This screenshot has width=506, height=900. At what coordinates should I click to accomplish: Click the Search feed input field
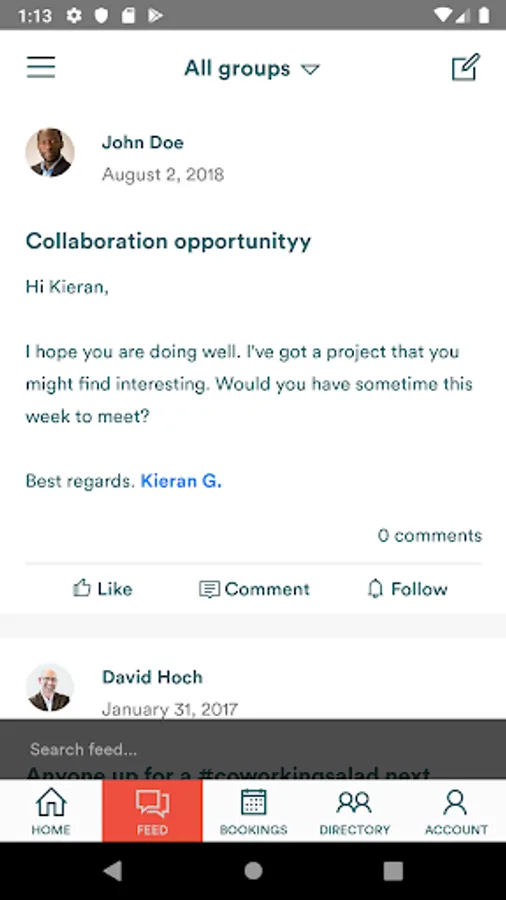pyautogui.click(x=253, y=749)
